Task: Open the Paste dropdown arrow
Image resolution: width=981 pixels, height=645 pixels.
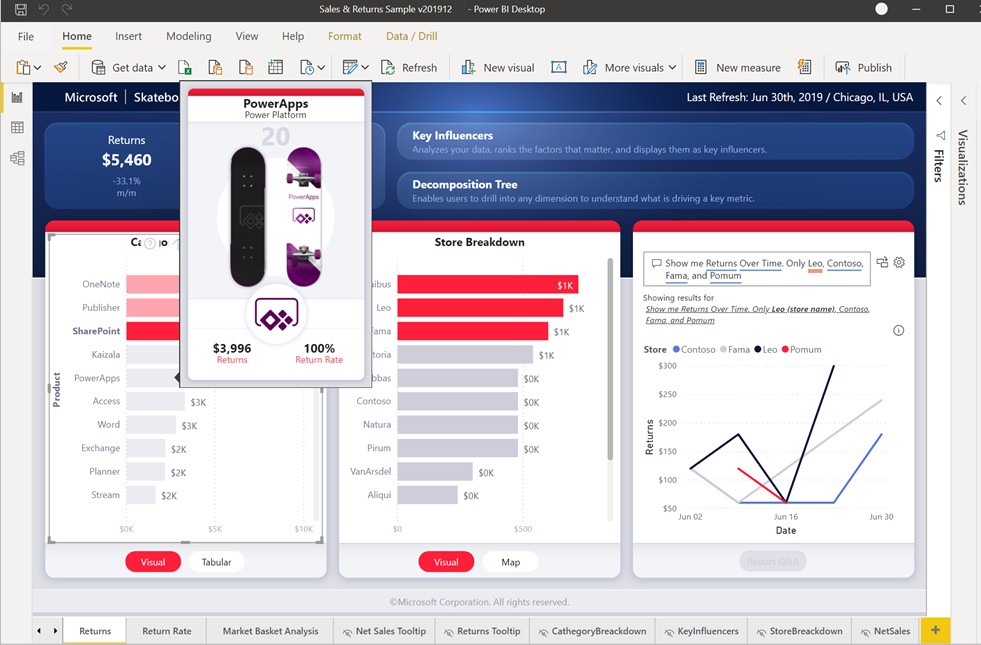Action: coord(38,68)
